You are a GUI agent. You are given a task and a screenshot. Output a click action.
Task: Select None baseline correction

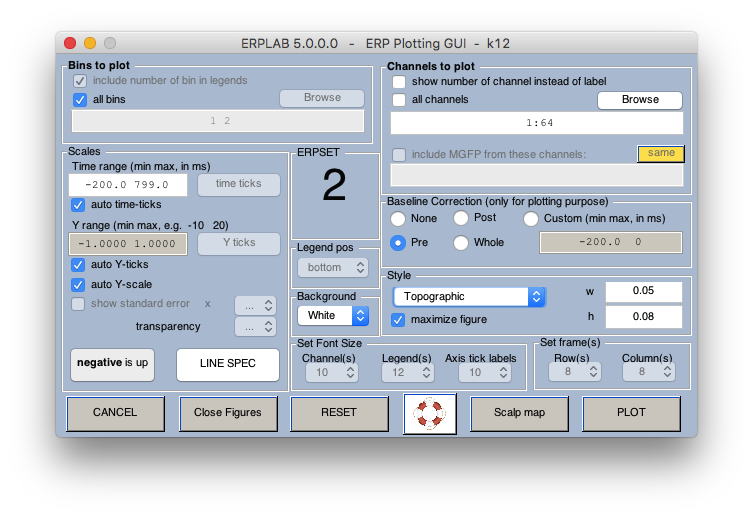398,219
